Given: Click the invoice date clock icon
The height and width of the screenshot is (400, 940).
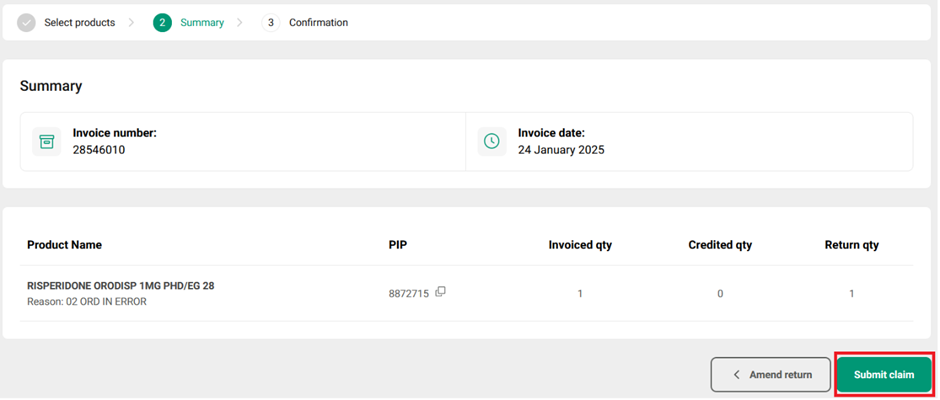Looking at the screenshot, I should click(491, 141).
